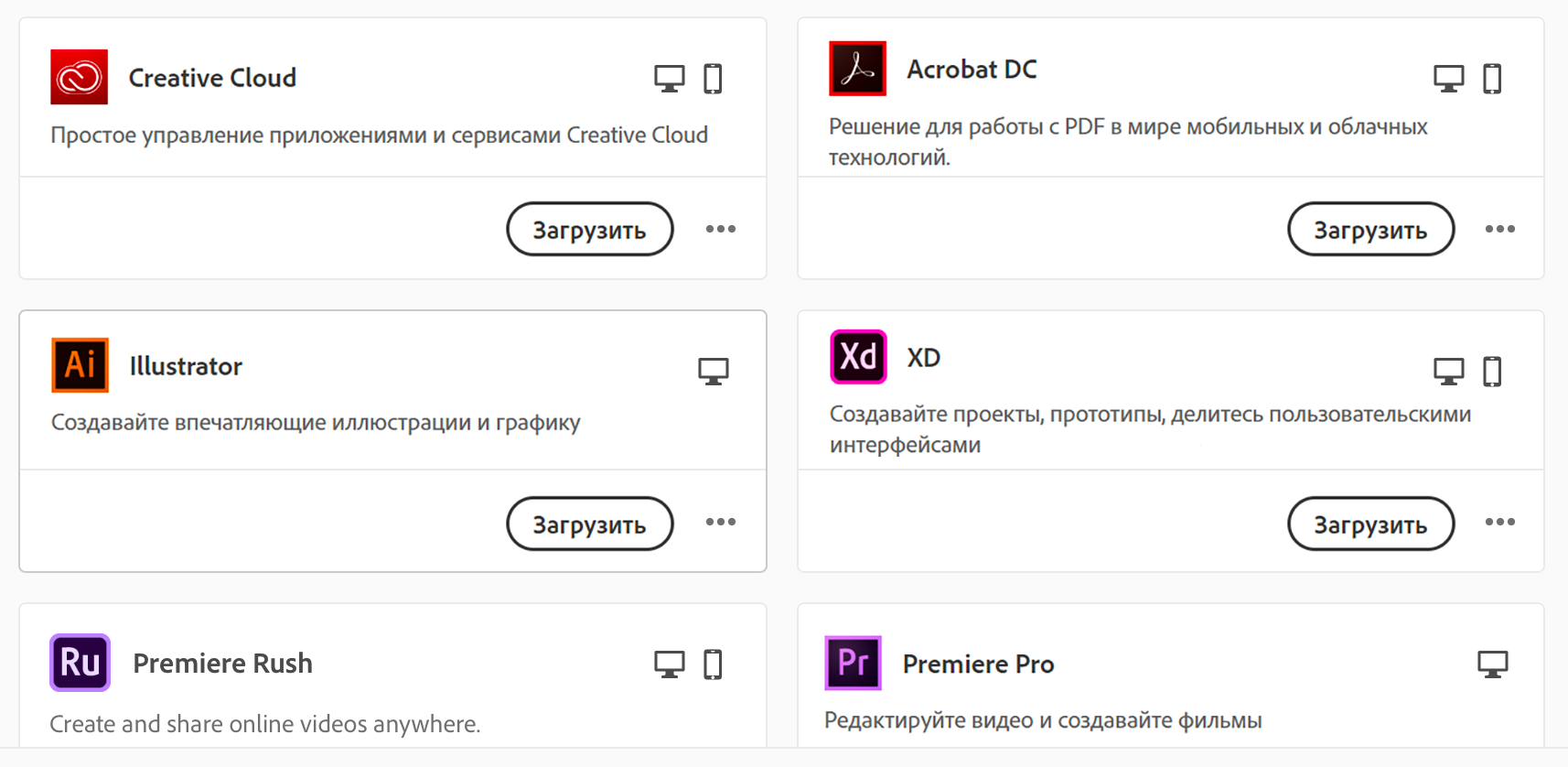The image size is (1568, 767).
Task: Click the Illustrator Ai icon
Action: click(81, 365)
